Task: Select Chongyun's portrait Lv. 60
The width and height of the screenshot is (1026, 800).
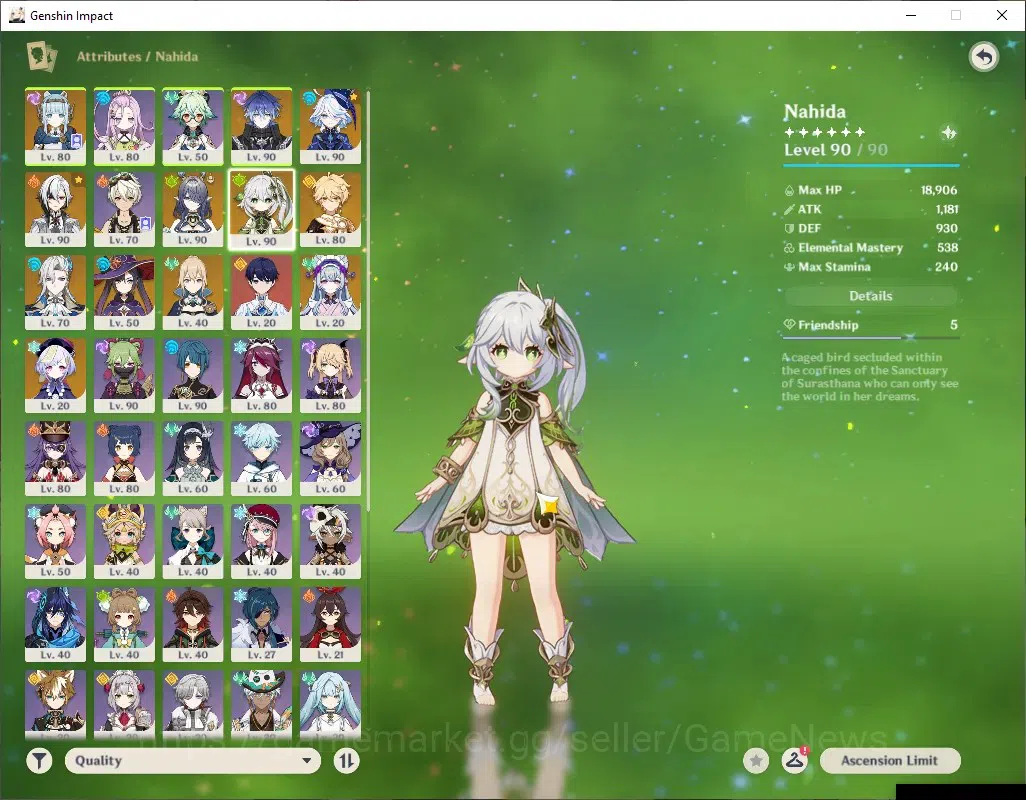Action: pos(262,459)
